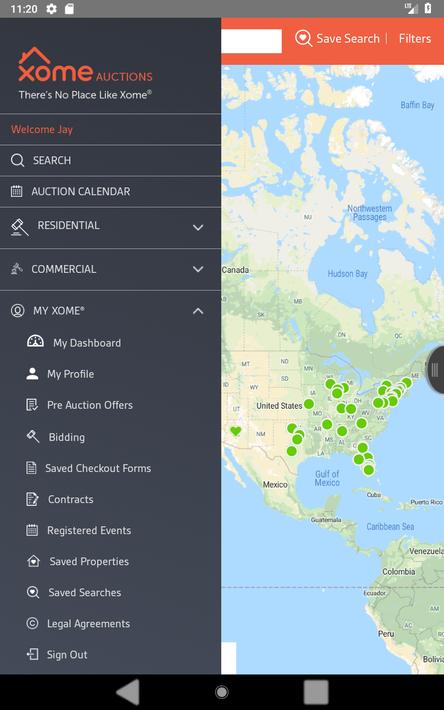Tap the side drawer handle on map edge

click(435, 369)
